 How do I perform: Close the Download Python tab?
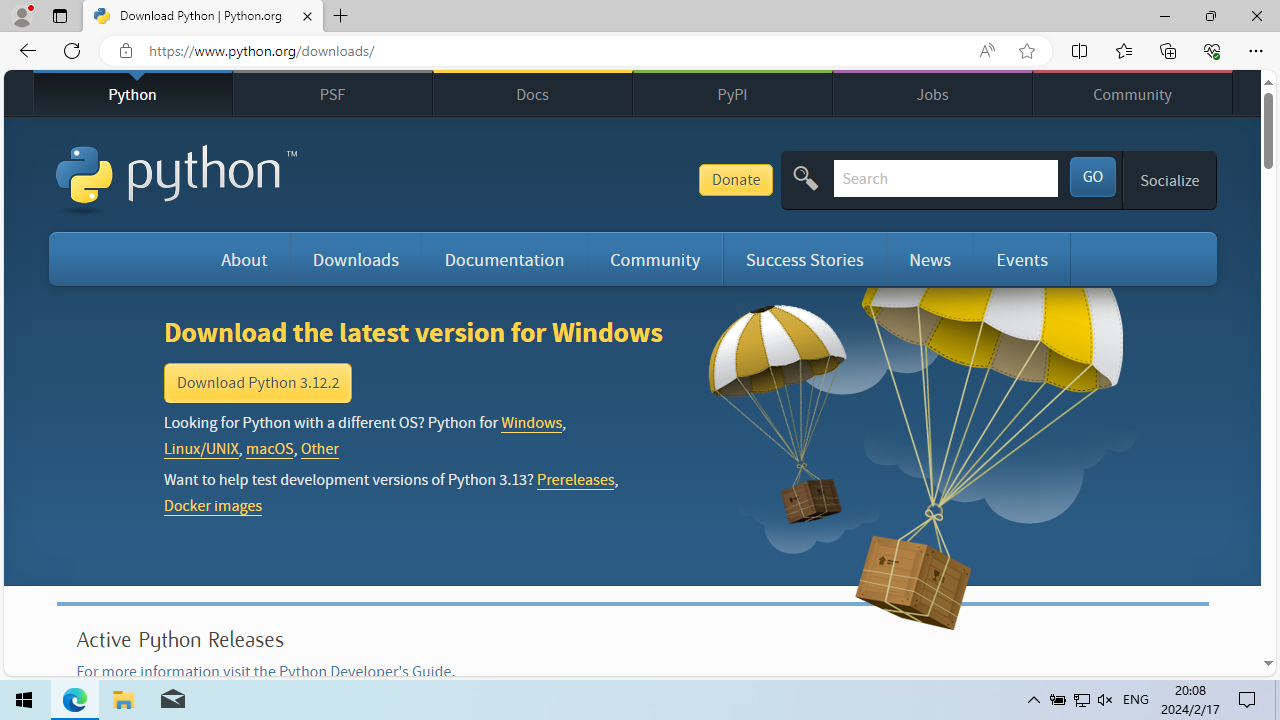coord(307,16)
